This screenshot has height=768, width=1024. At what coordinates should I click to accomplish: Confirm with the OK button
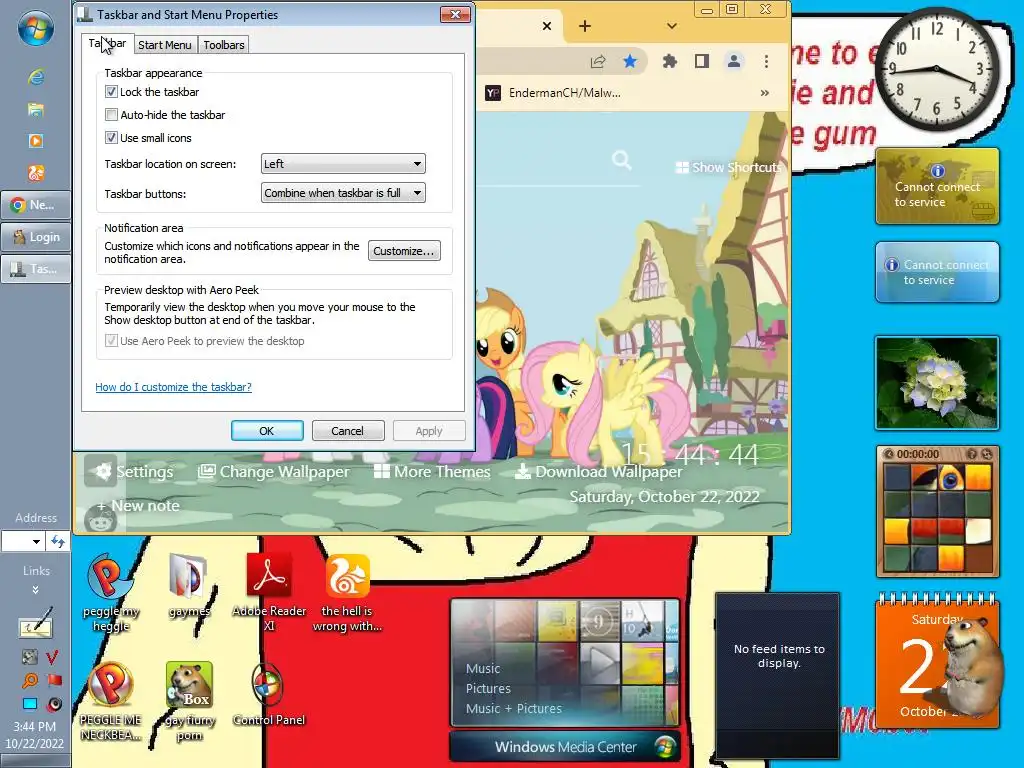coord(266,431)
